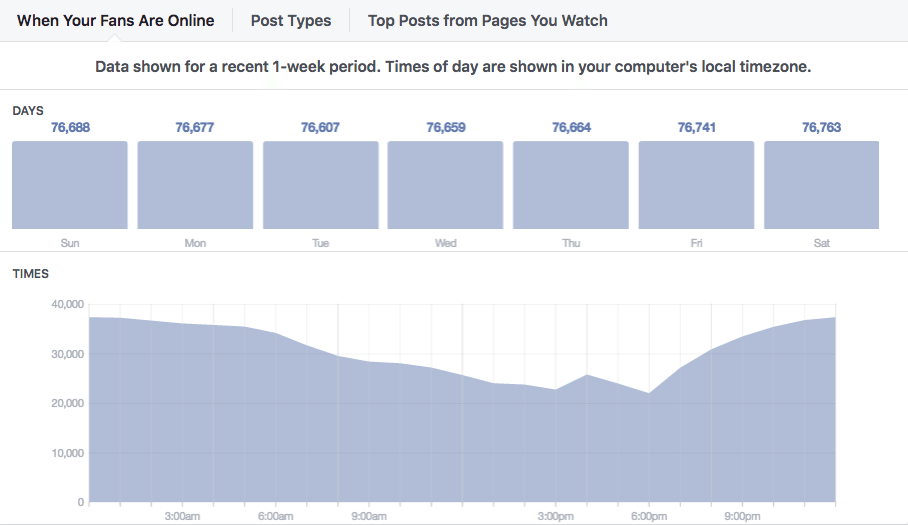Choose the Wednesday bar in the Days chart
The image size is (908, 525).
tap(446, 185)
